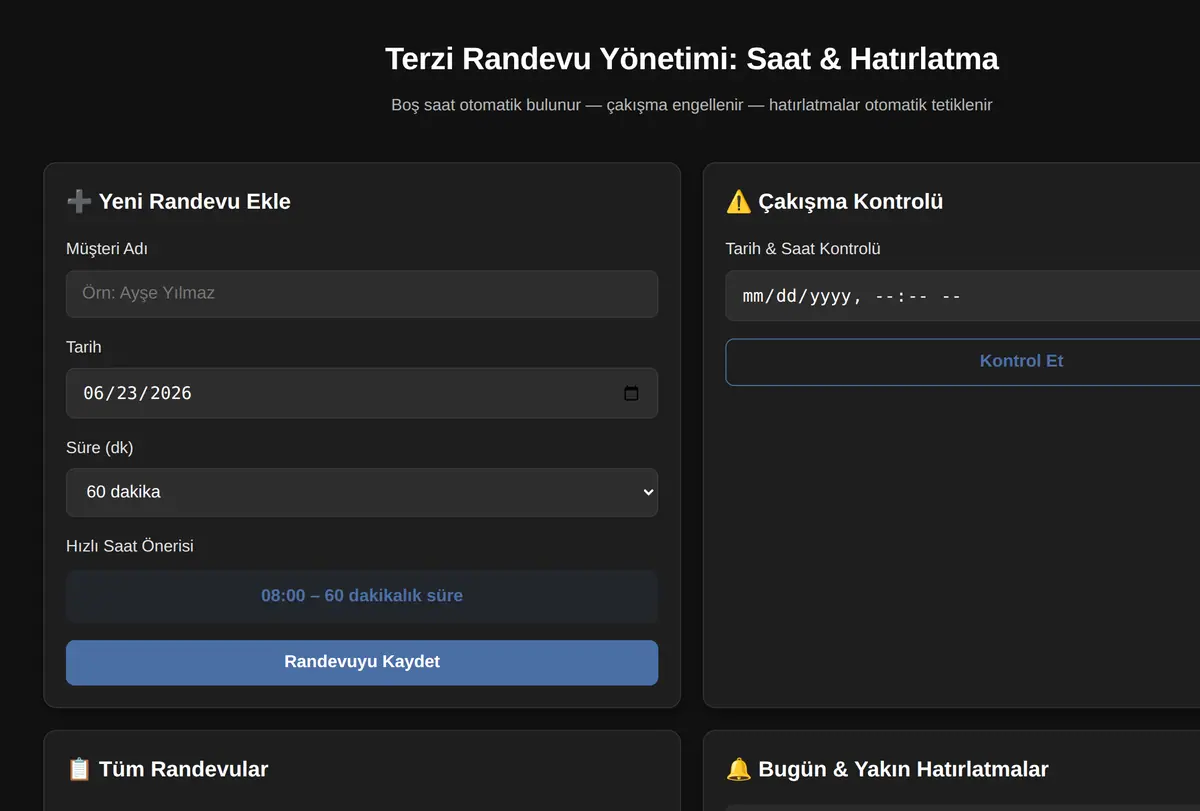
Task: Select the 08:00 – 60 dakikalık süre suggestion
Action: pyautogui.click(x=362, y=596)
